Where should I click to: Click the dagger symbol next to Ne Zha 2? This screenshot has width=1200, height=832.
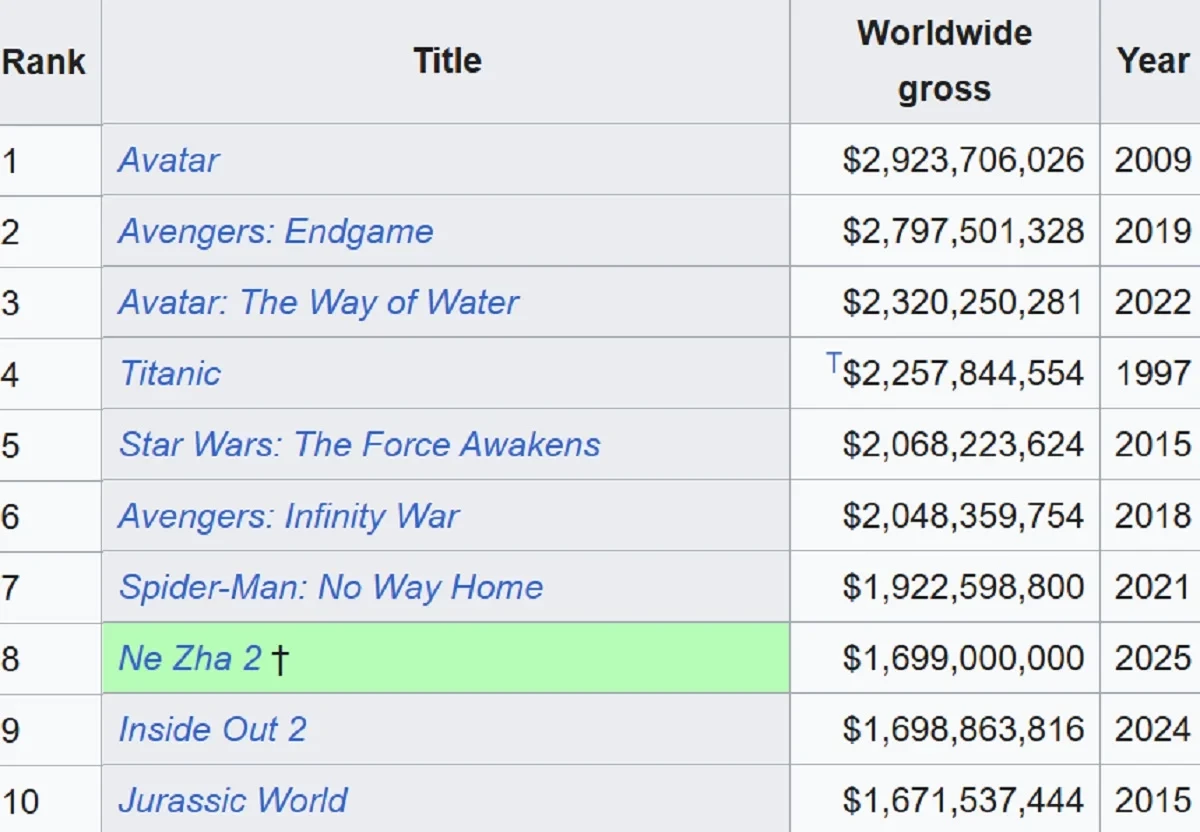[x=281, y=659]
